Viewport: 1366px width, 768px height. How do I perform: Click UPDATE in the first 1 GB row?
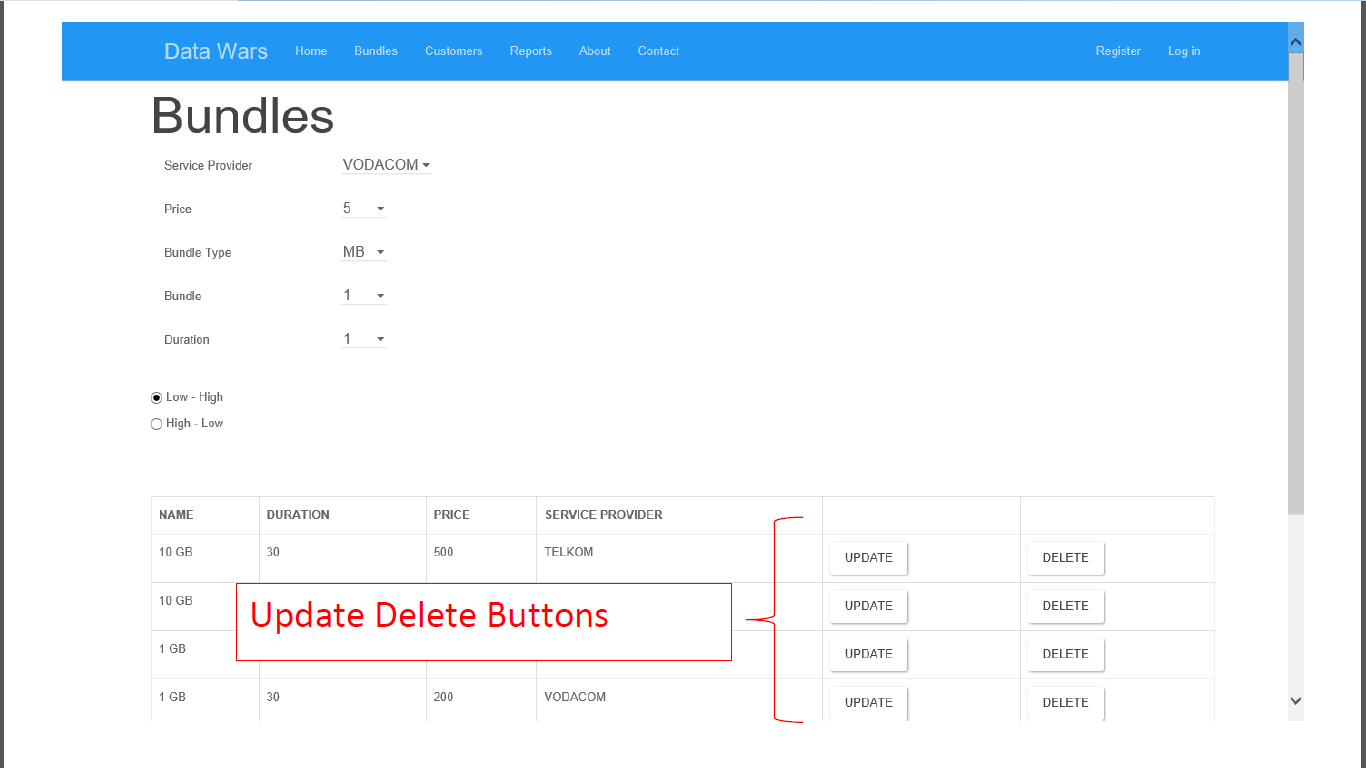(x=868, y=654)
